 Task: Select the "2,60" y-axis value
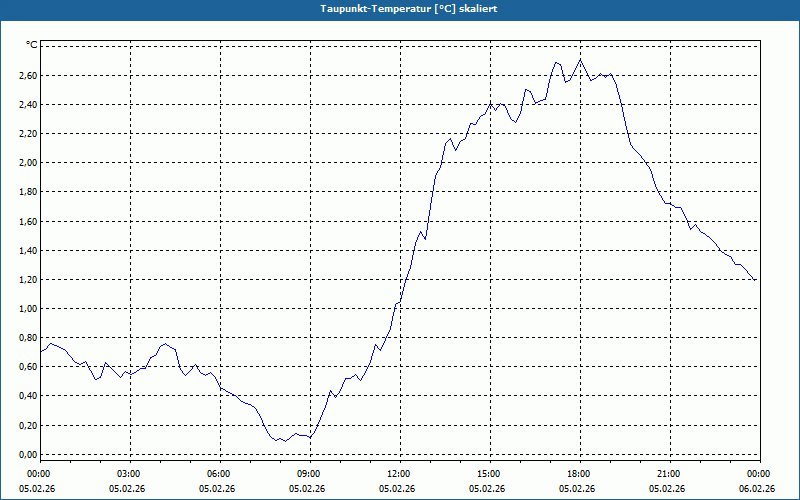coord(29,76)
